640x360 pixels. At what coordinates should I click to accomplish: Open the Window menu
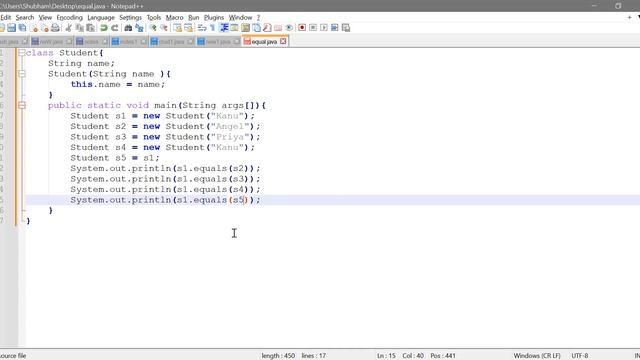(x=240, y=18)
